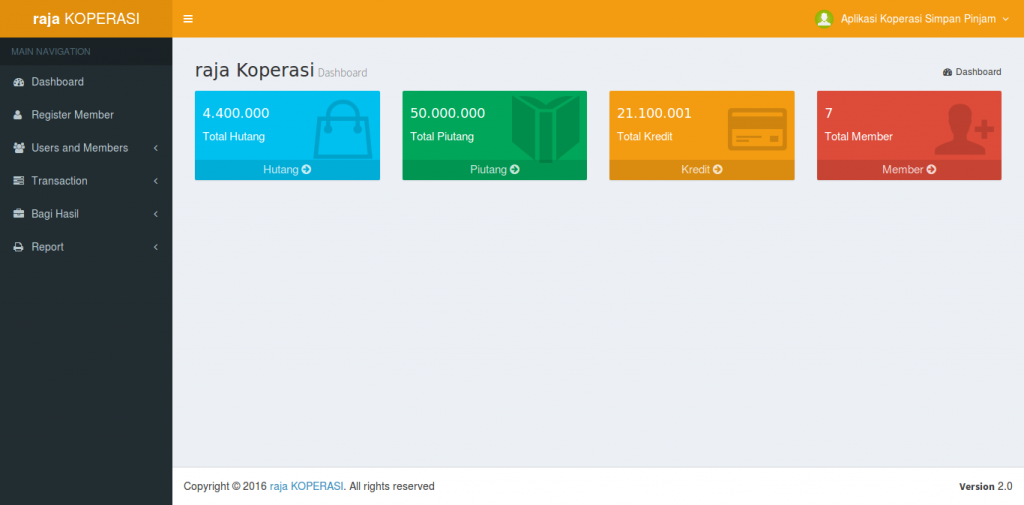Screen dimensions: 1024x505
Task: Click the Users and Members group icon
Action: pyautogui.click(x=18, y=148)
